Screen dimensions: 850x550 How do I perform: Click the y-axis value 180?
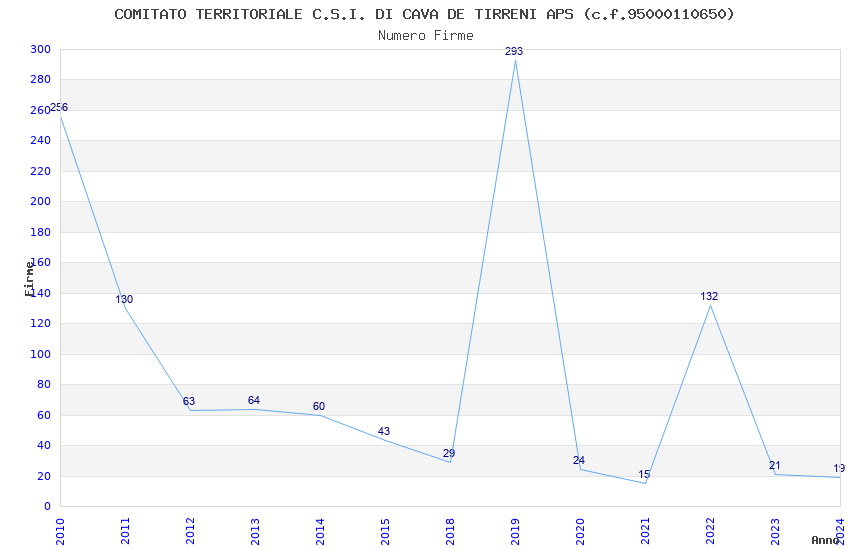point(41,232)
